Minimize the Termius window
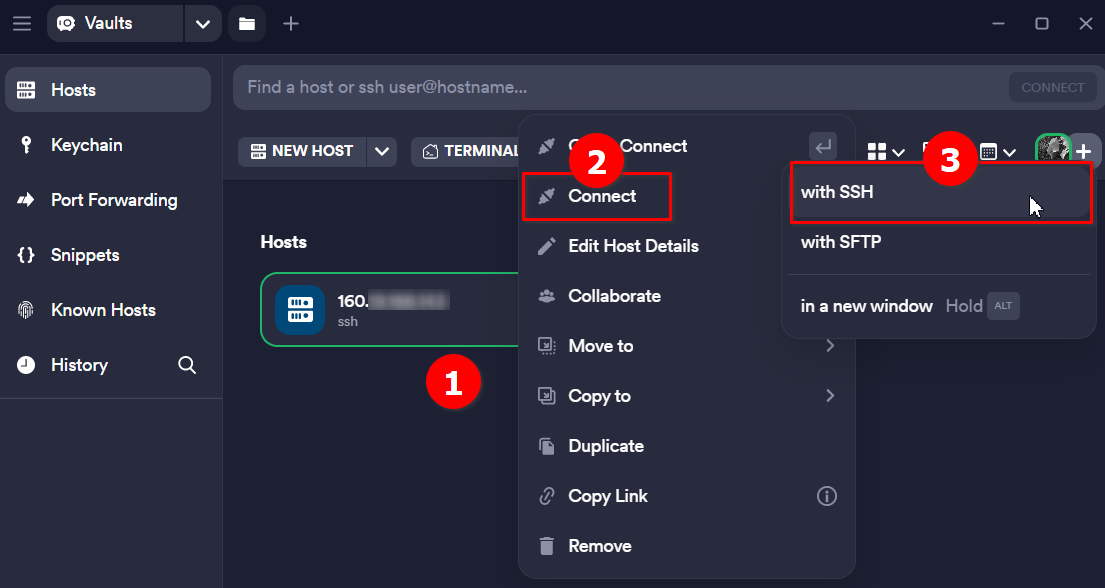Viewport: 1105px width, 588px height. (998, 23)
